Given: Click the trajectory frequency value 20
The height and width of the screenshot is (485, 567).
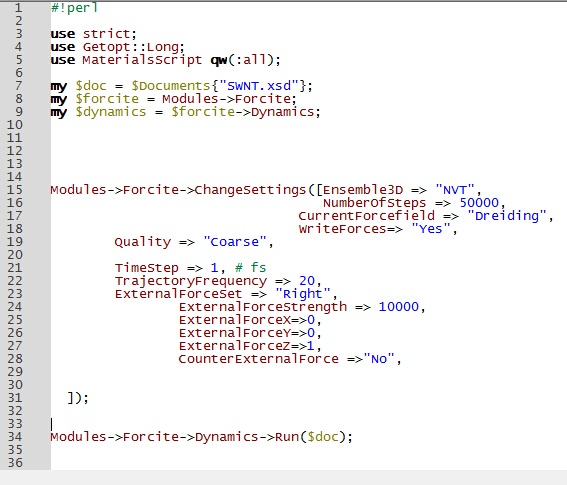Looking at the screenshot, I should [307, 281].
